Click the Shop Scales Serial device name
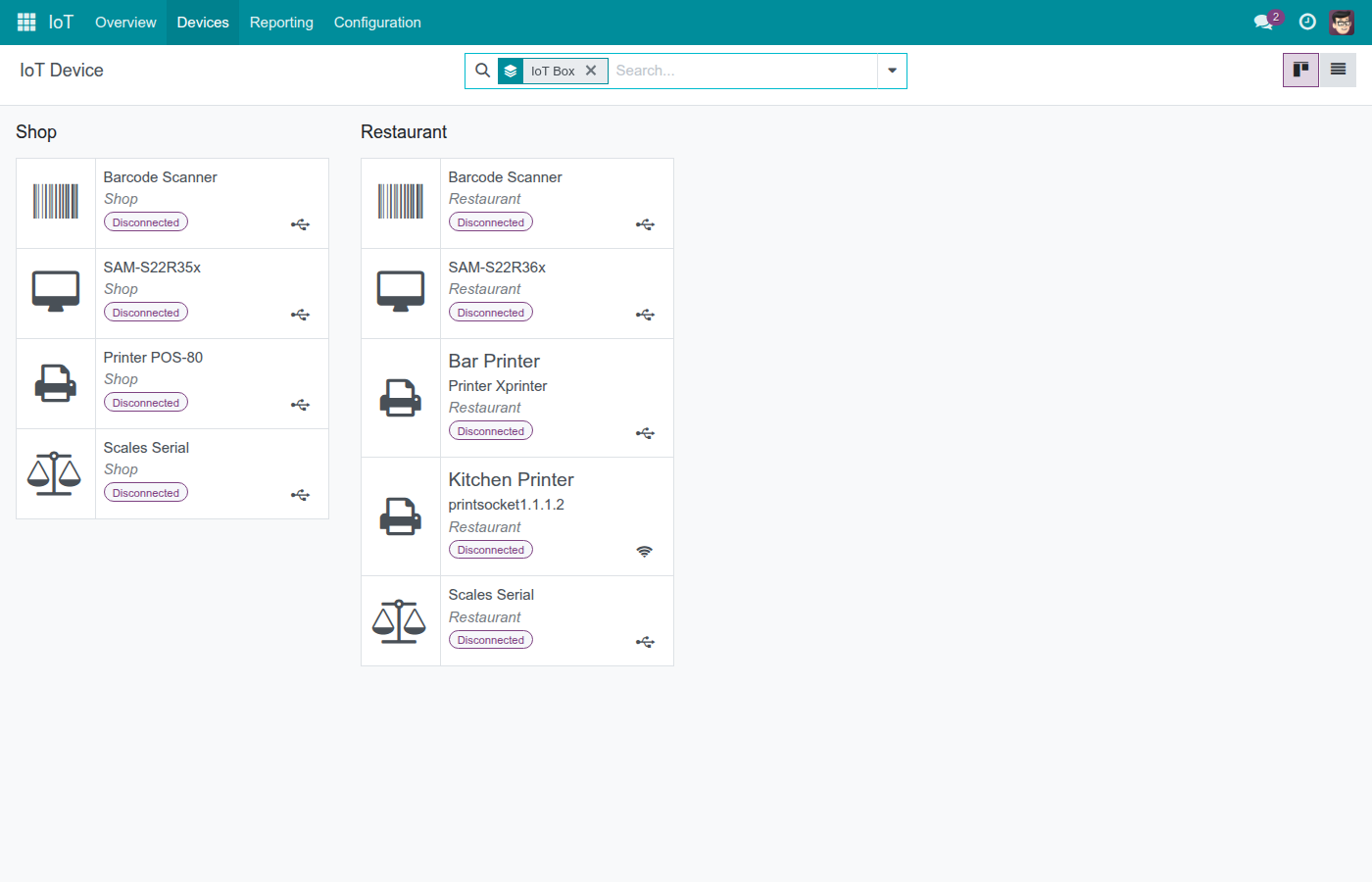This screenshot has width=1372, height=882. [146, 448]
